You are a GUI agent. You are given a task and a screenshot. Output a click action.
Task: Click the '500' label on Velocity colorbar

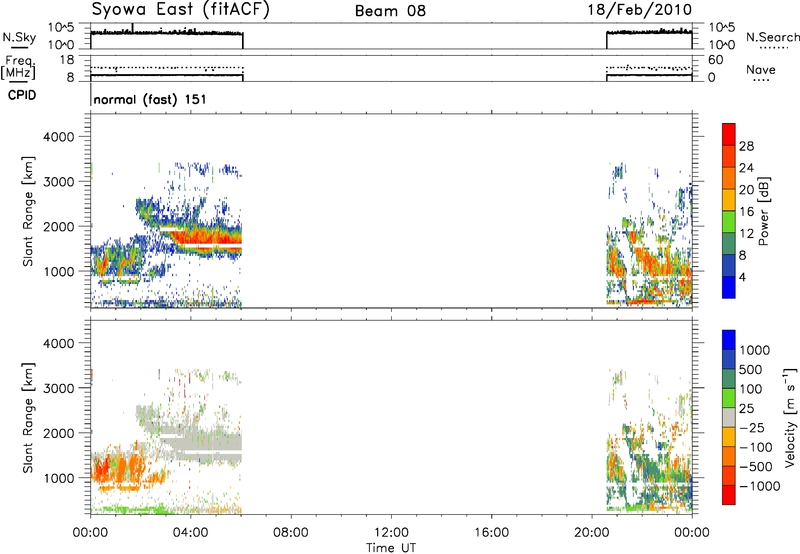[751, 369]
